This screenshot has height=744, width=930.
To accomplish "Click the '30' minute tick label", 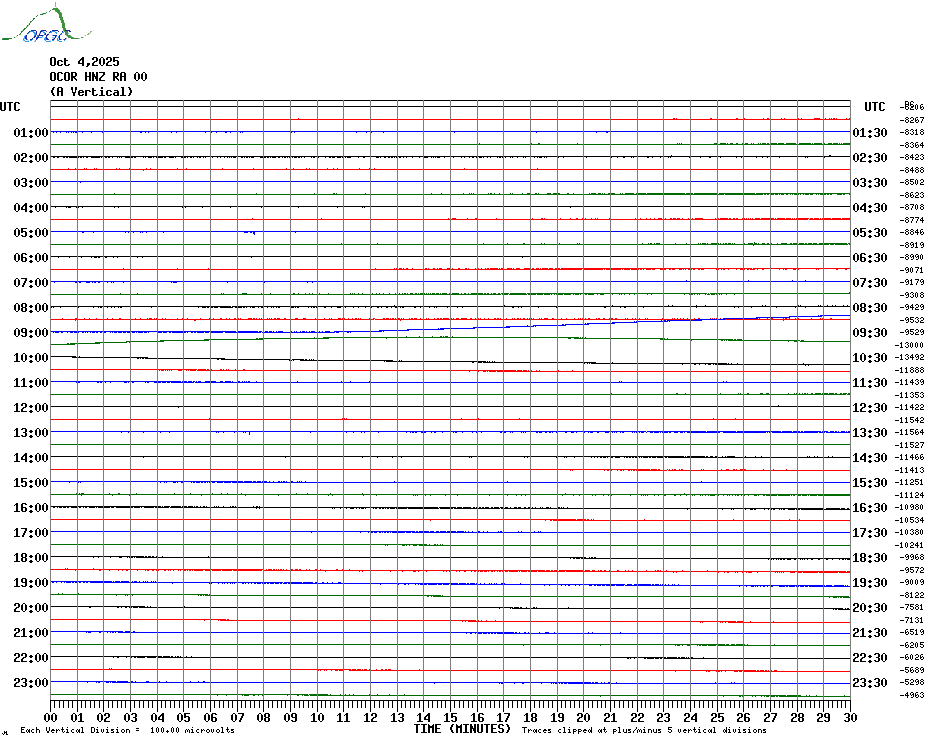I will (850, 717).
